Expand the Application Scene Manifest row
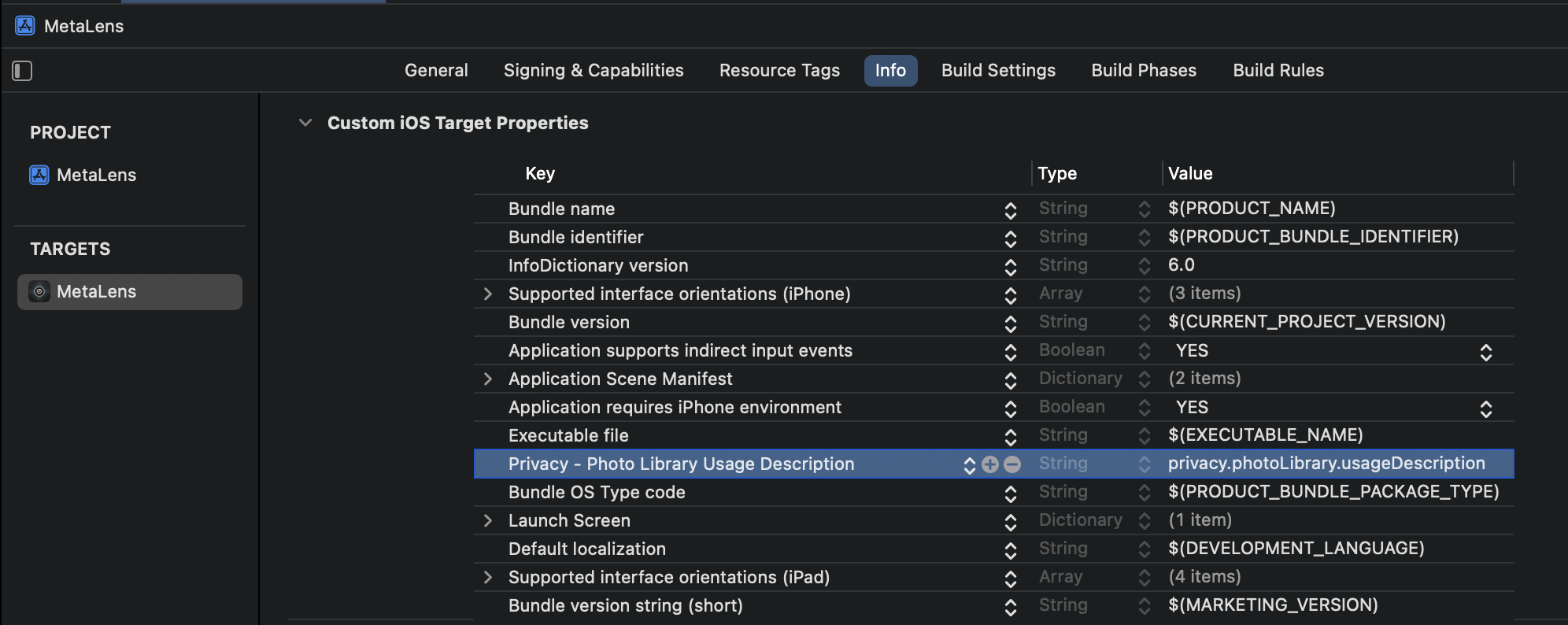Screen dimensions: 1568x625 (488, 379)
